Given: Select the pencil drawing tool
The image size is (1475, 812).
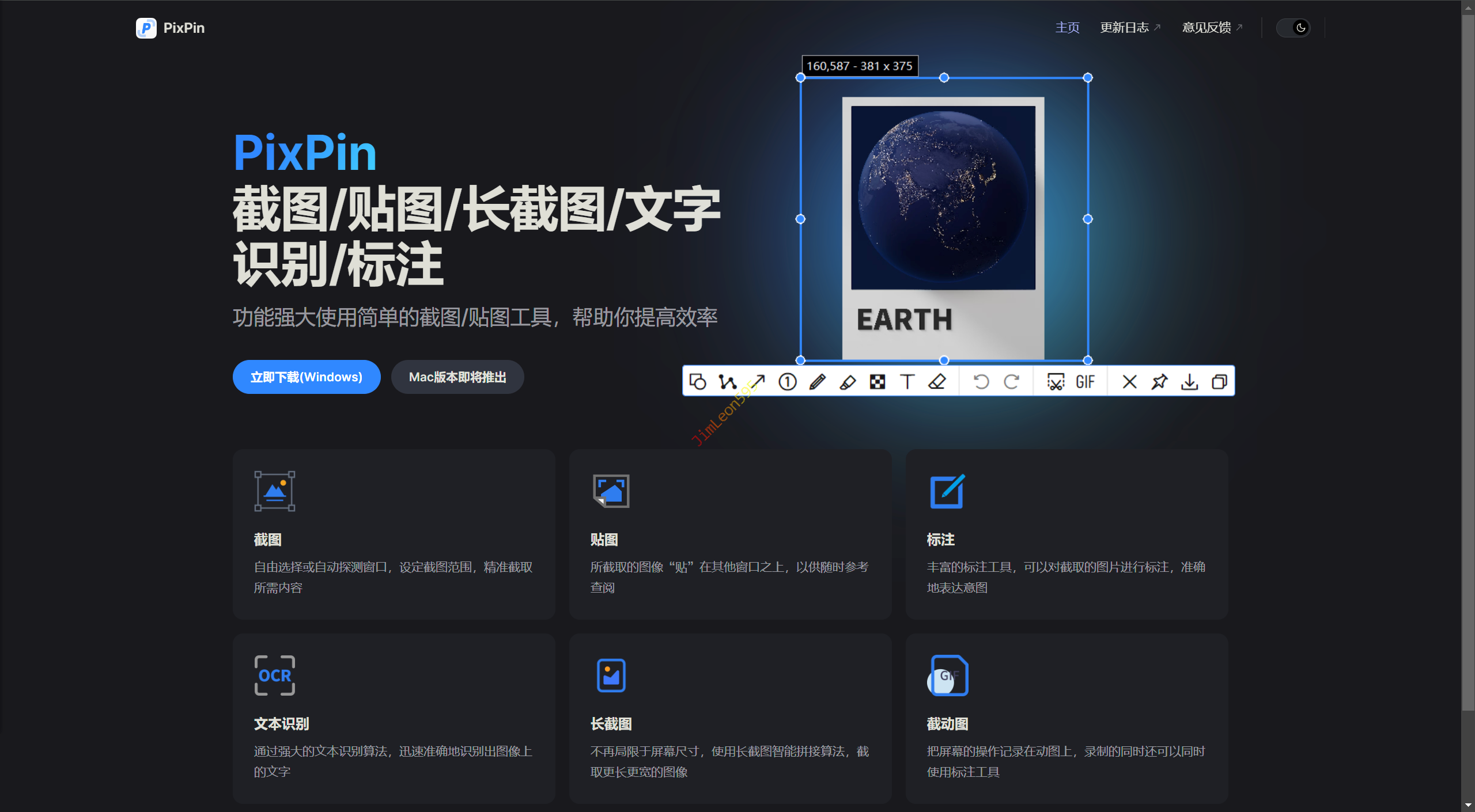Looking at the screenshot, I should (x=818, y=382).
